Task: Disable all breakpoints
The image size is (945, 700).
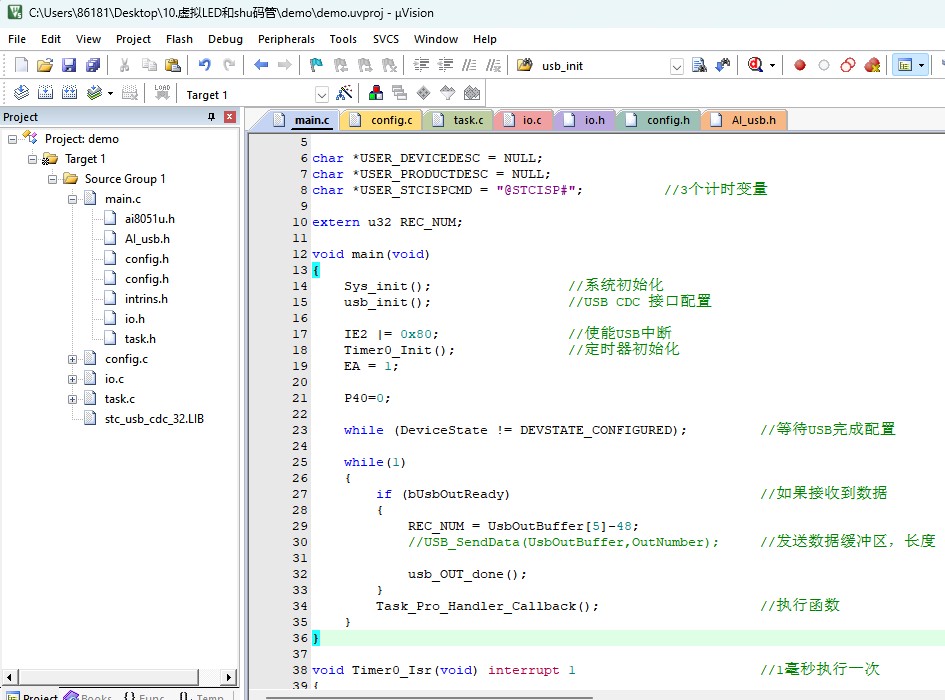Action: coord(848,65)
